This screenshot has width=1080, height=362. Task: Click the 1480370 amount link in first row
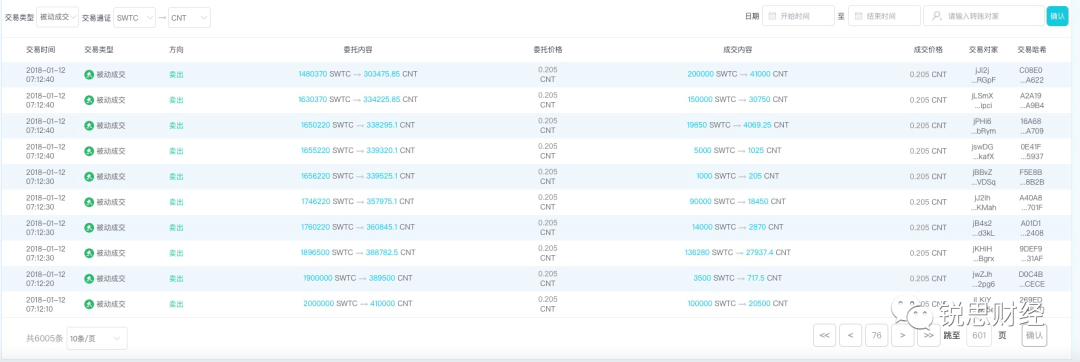(313, 74)
